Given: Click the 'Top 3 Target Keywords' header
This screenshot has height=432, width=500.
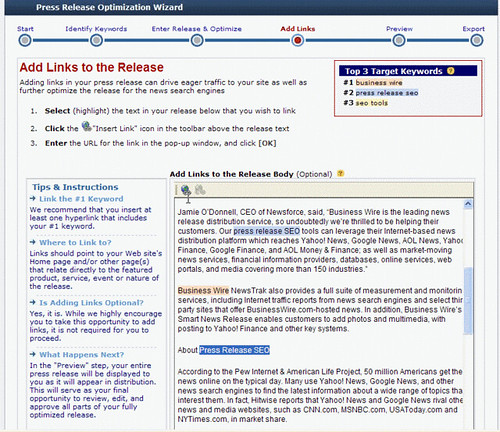Looking at the screenshot, I should click(x=394, y=71).
